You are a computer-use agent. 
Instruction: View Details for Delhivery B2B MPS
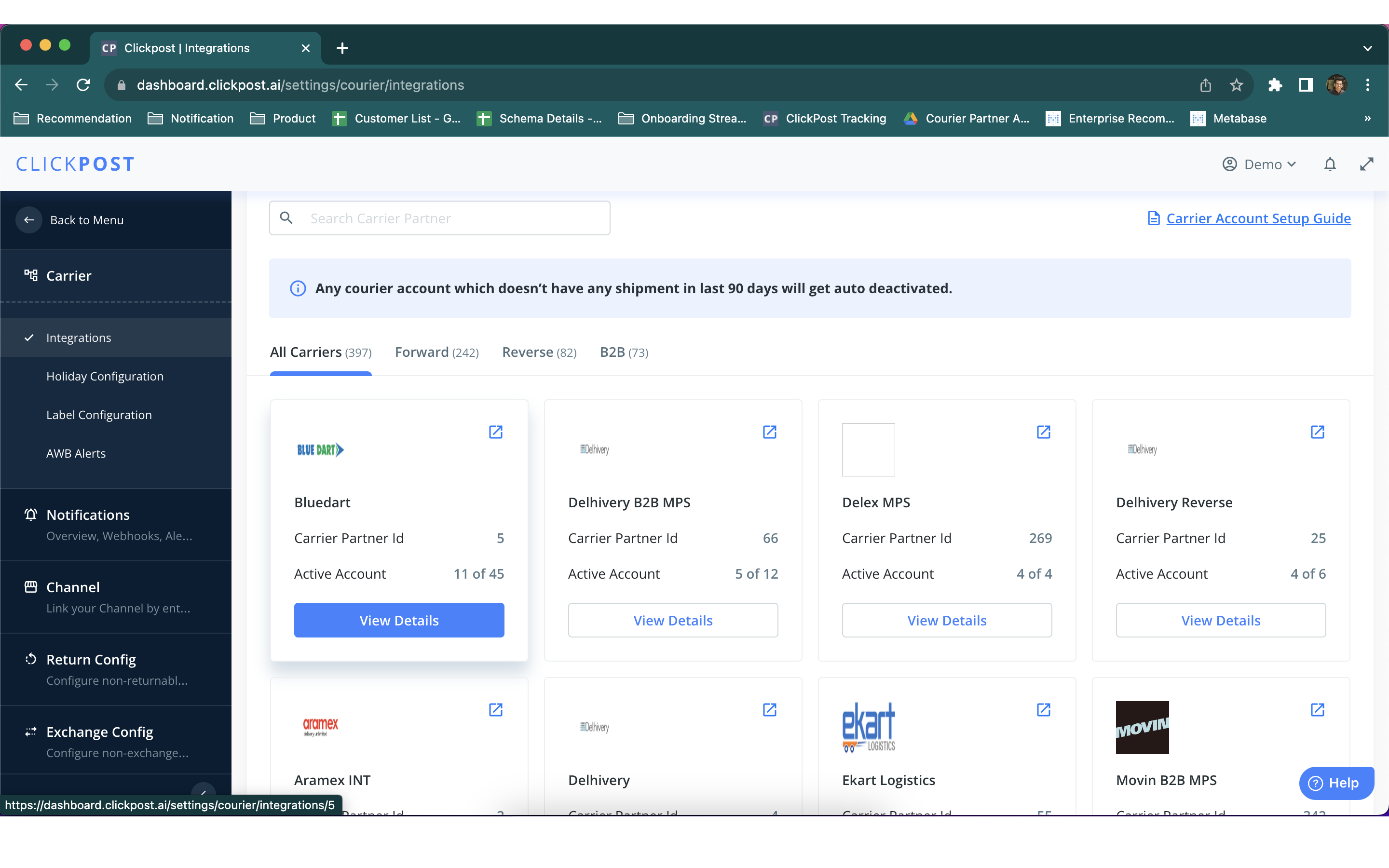click(673, 620)
